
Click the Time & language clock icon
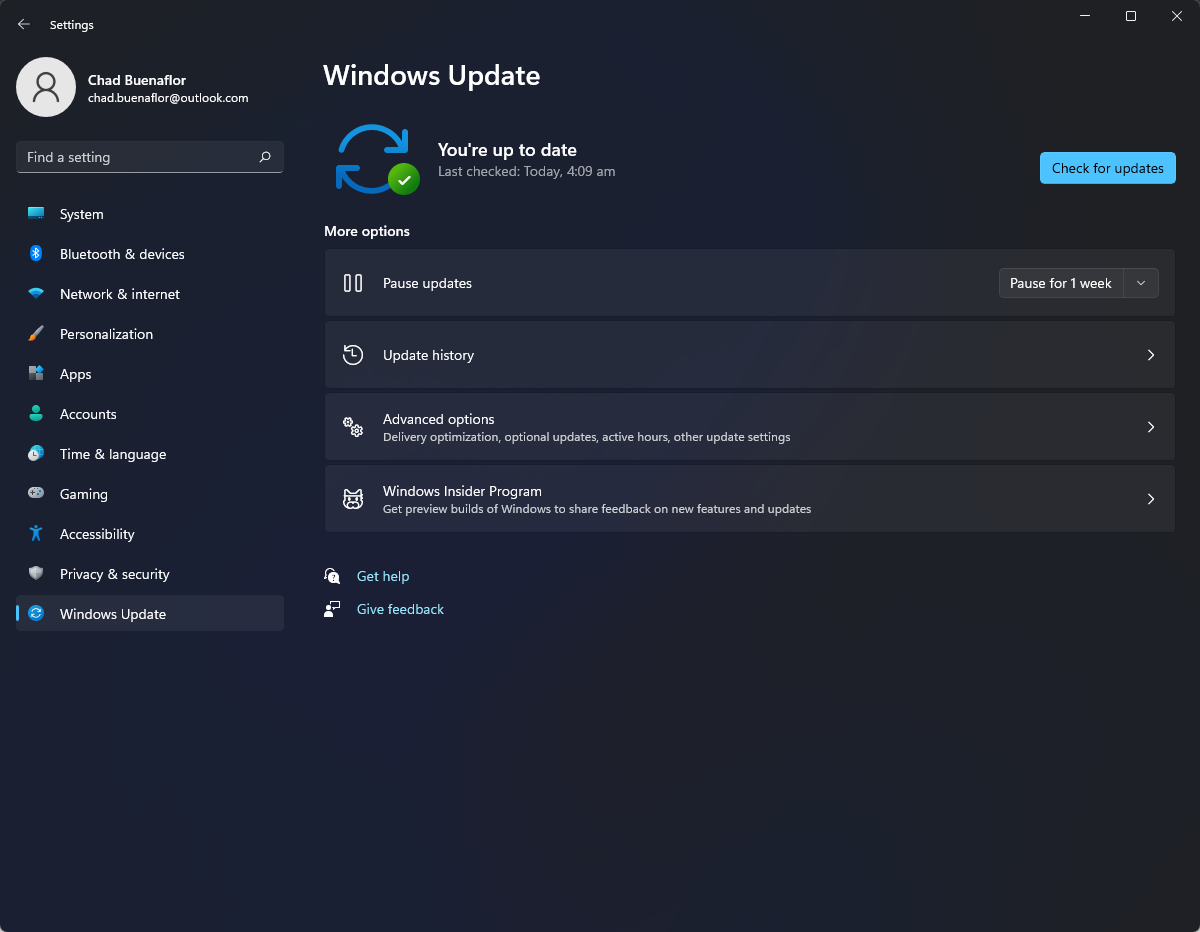click(36, 454)
